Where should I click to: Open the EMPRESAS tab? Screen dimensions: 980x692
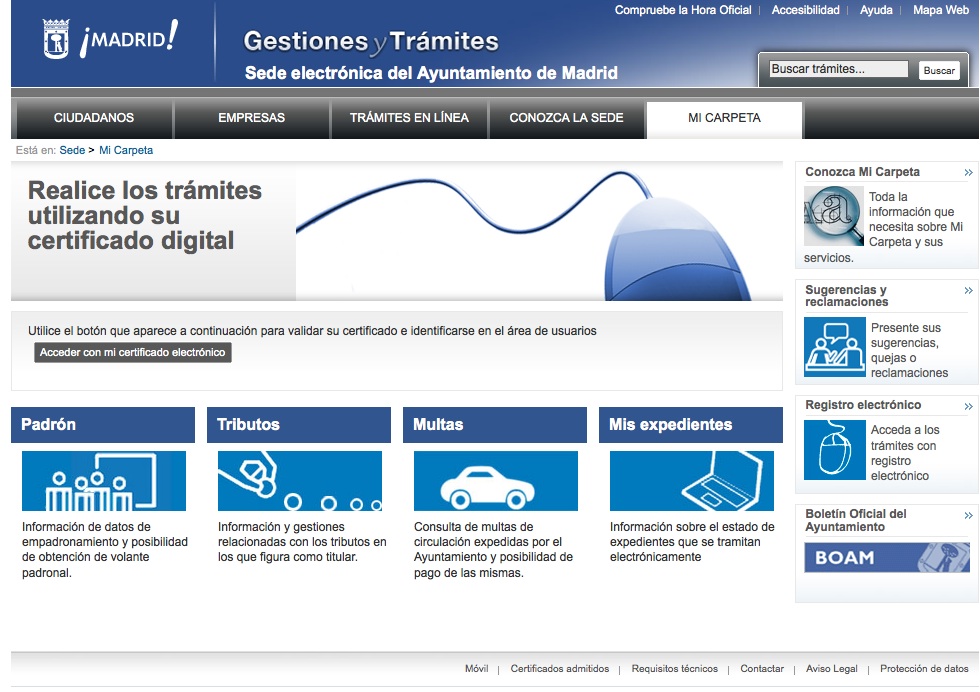pyautogui.click(x=251, y=118)
